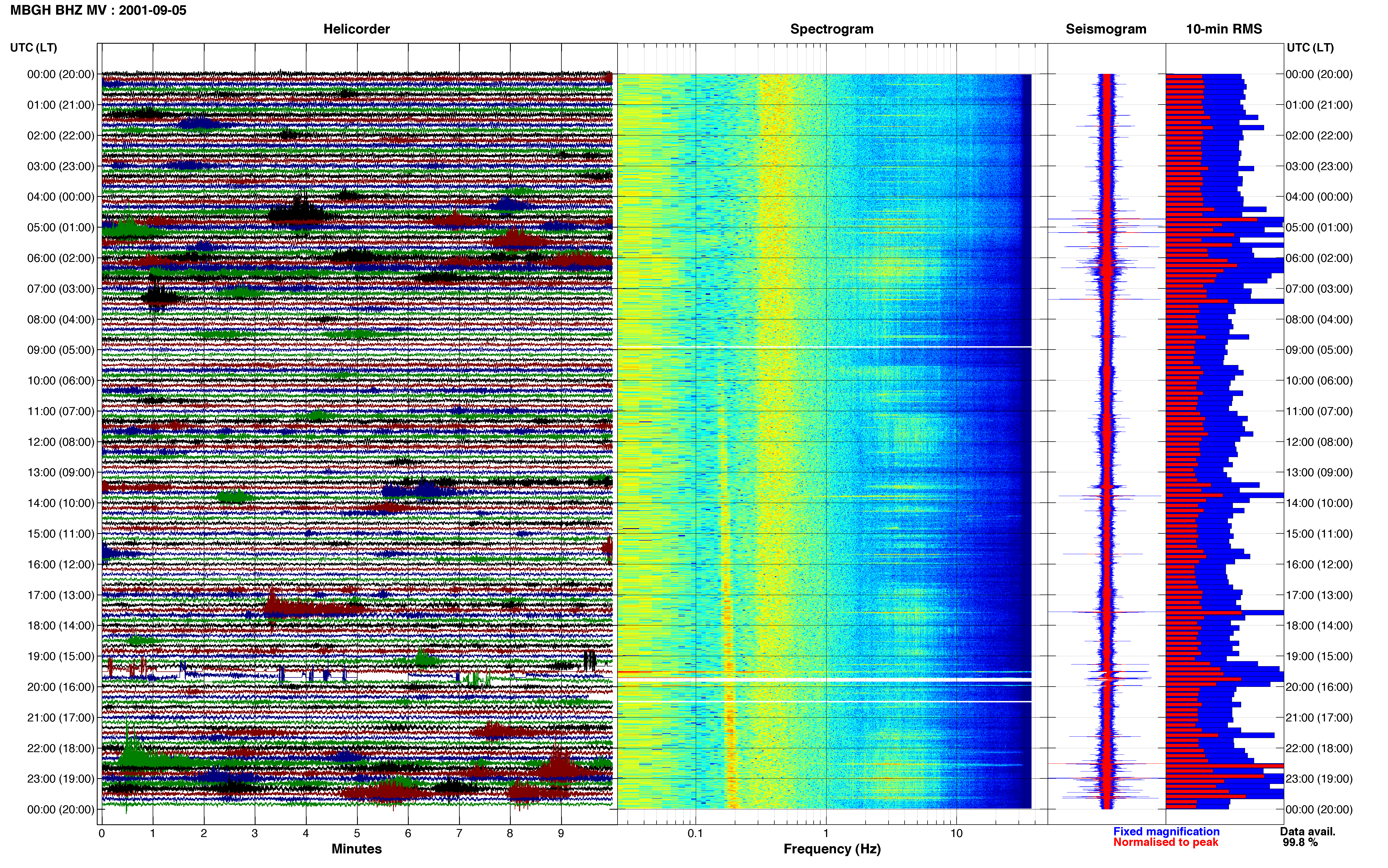The width and height of the screenshot is (1388, 868).
Task: Click '05:00 (01:00)' on the RMS-side time axis
Action: (x=1319, y=227)
